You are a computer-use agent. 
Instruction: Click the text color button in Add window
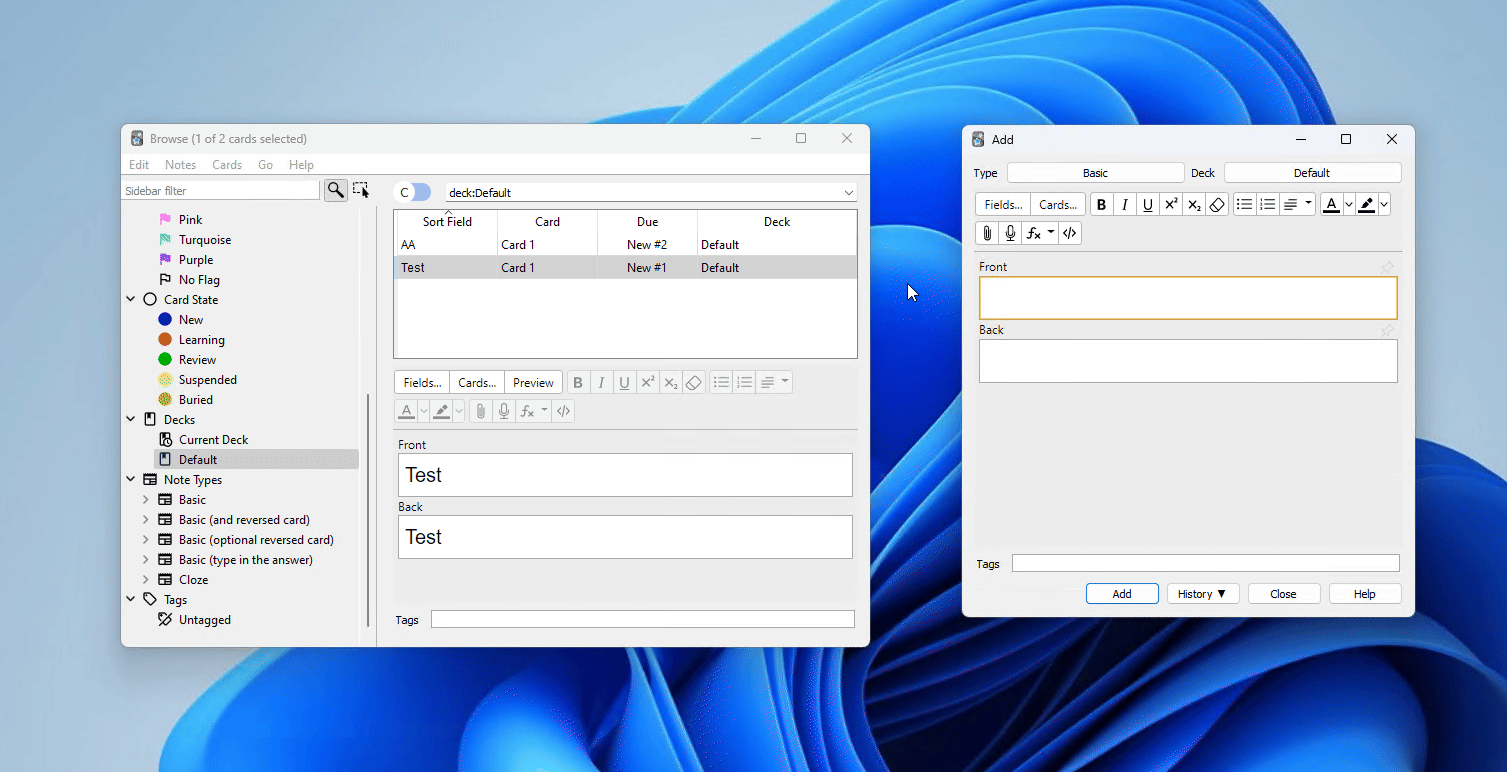pyautogui.click(x=1331, y=205)
